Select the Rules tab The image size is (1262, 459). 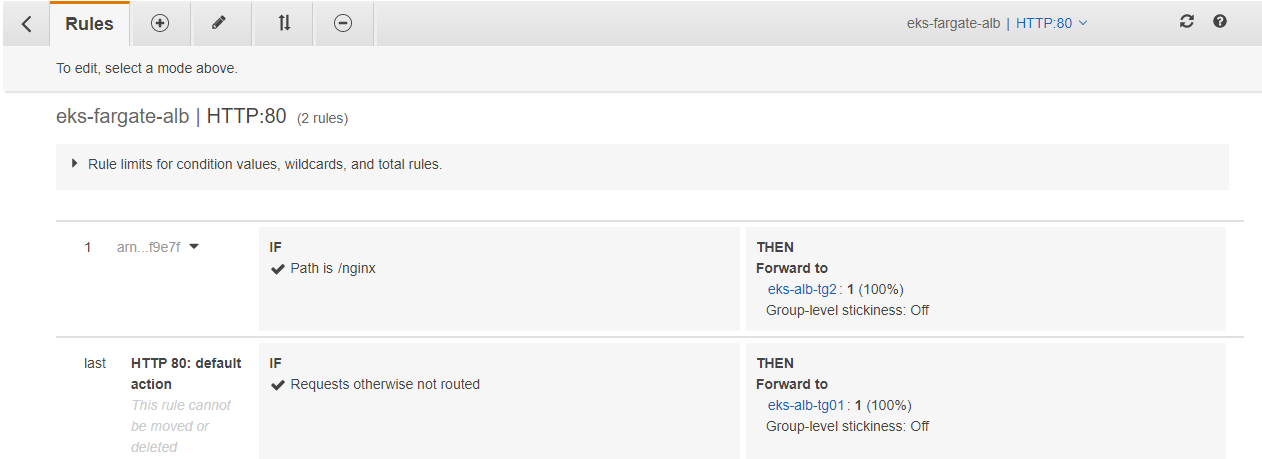89,23
